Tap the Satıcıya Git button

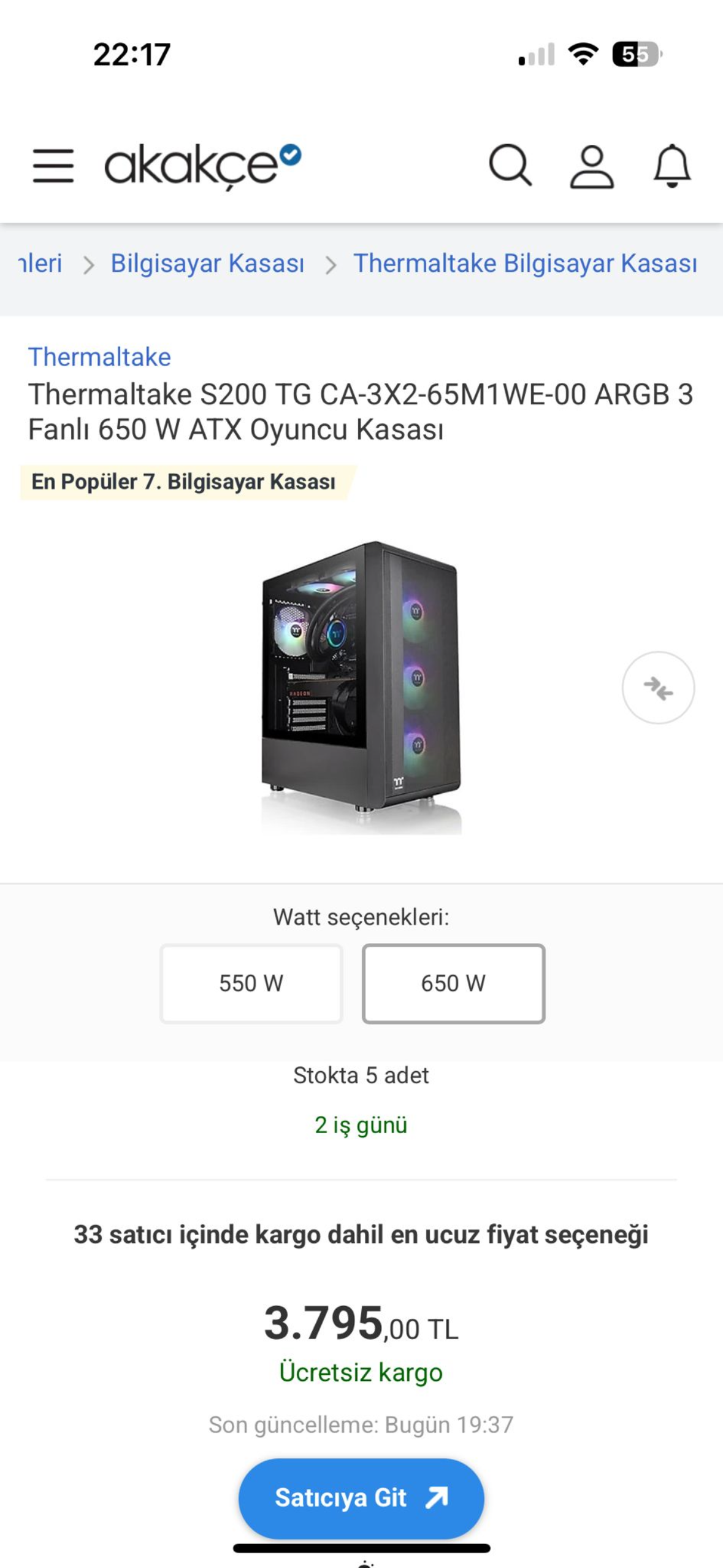click(361, 1498)
